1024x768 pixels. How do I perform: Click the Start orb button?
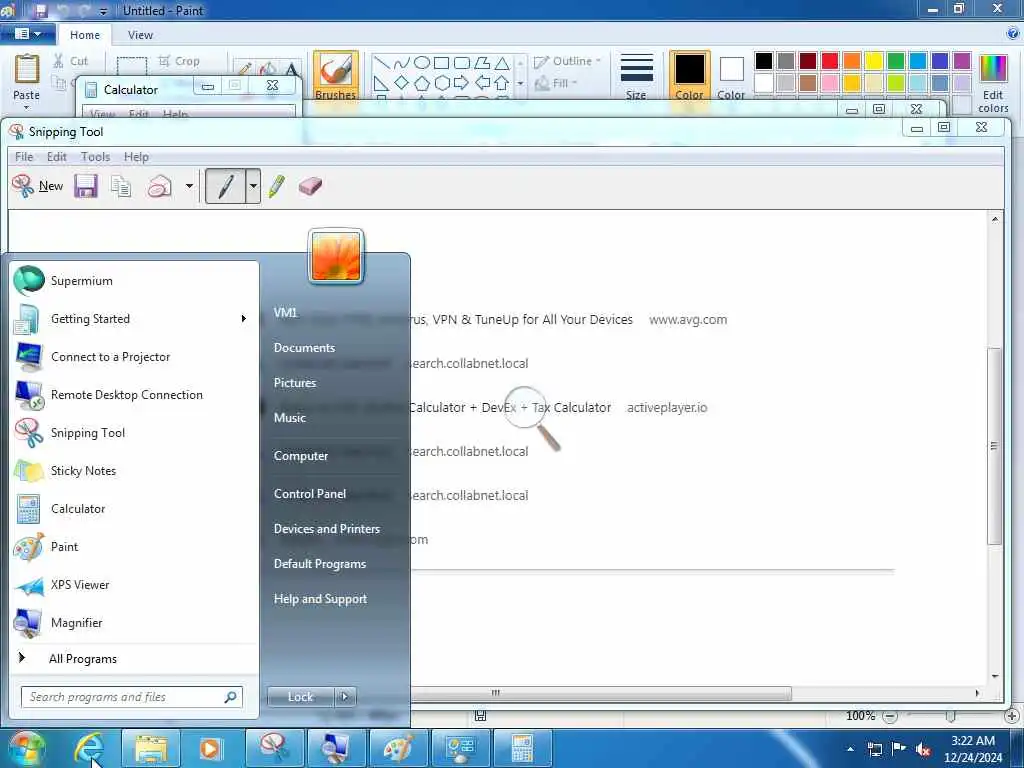27,748
